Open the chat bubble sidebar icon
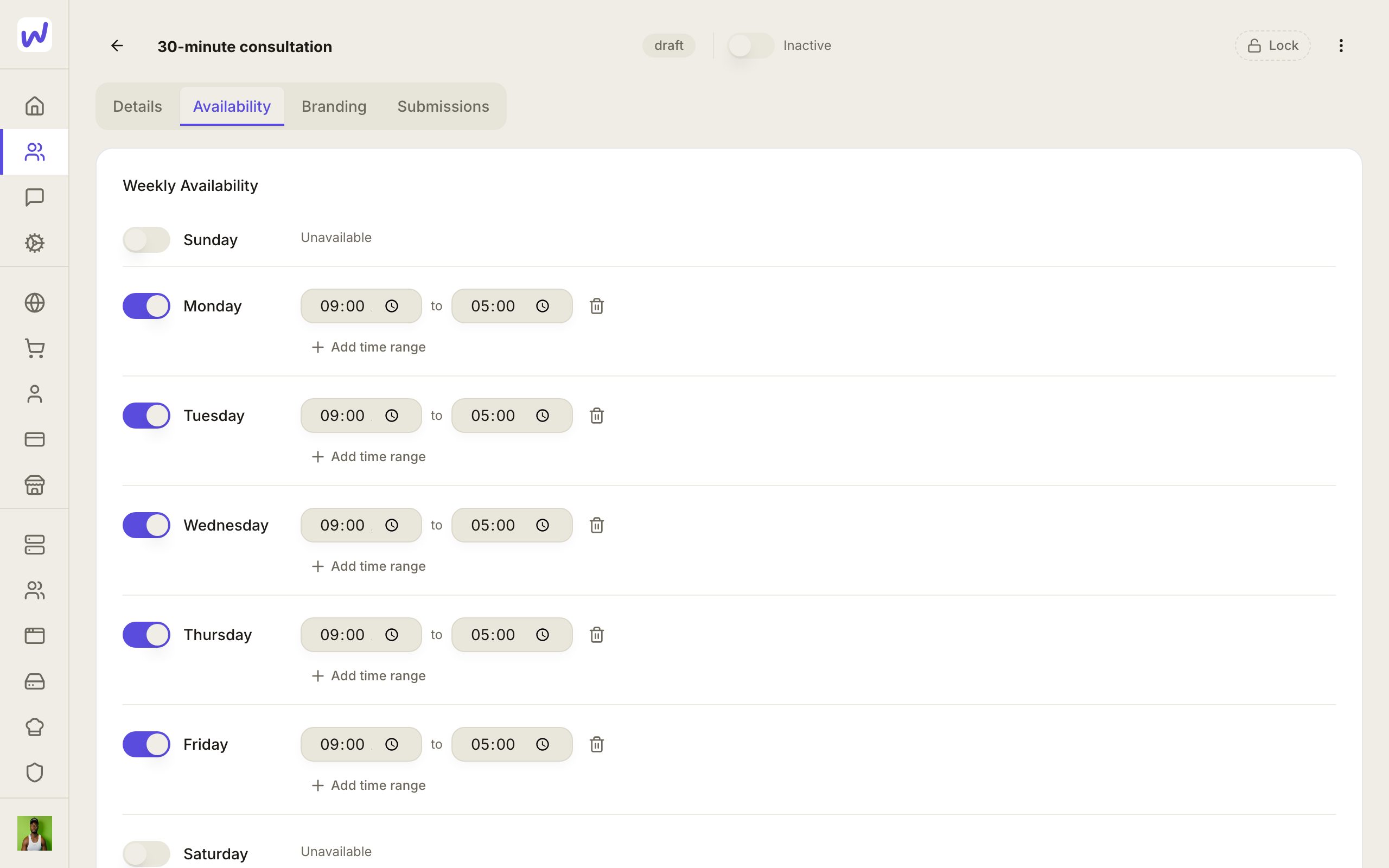Viewport: 1389px width, 868px height. 34,197
